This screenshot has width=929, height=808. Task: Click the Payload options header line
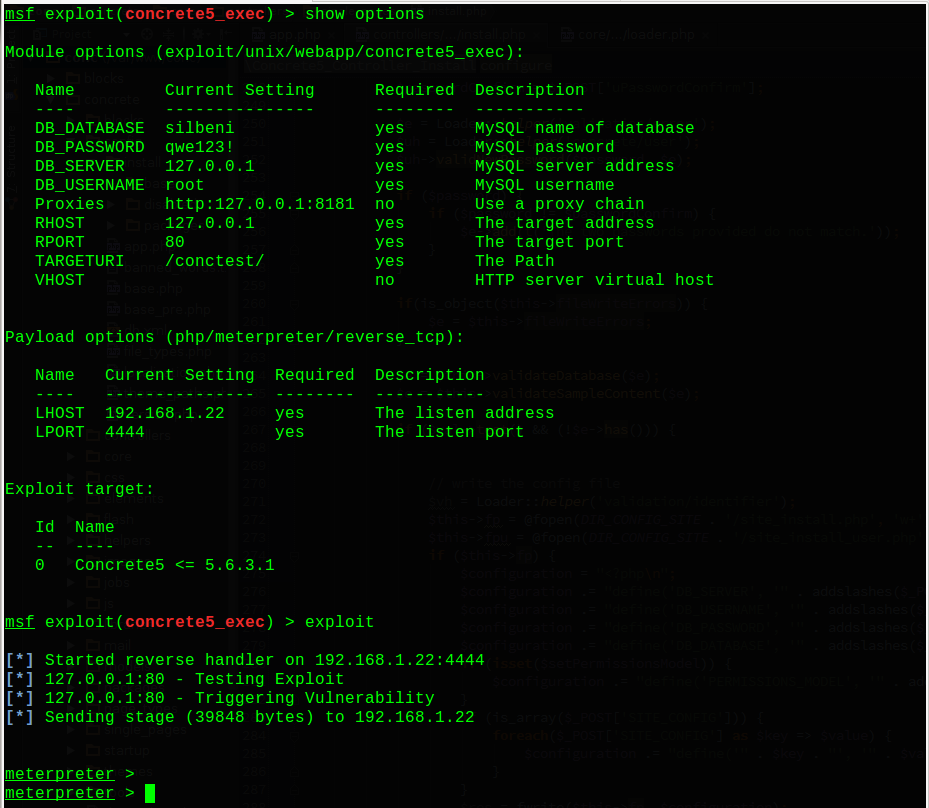pyautogui.click(x=234, y=337)
